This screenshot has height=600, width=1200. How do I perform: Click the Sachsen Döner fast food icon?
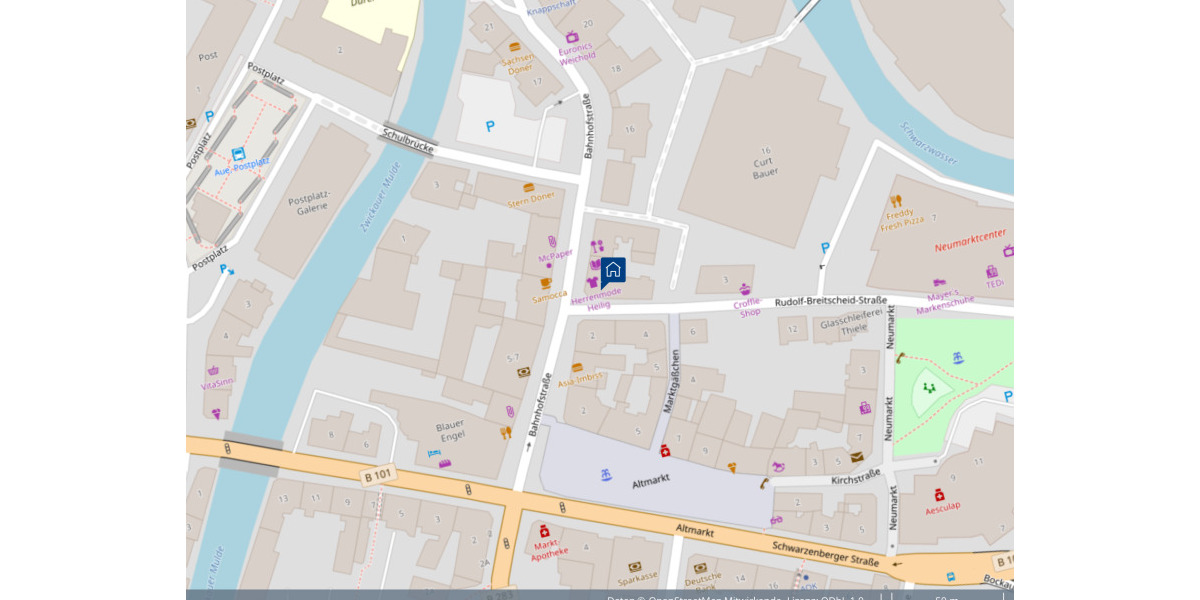coord(515,46)
